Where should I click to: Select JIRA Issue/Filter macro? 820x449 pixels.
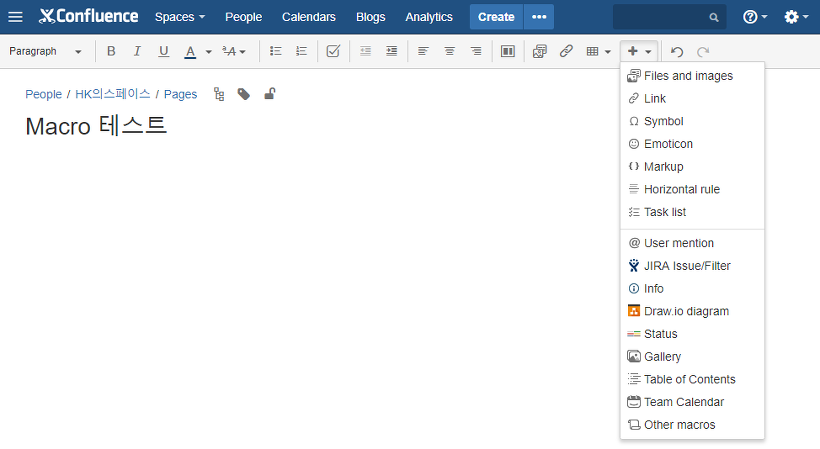pyautogui.click(x=692, y=266)
